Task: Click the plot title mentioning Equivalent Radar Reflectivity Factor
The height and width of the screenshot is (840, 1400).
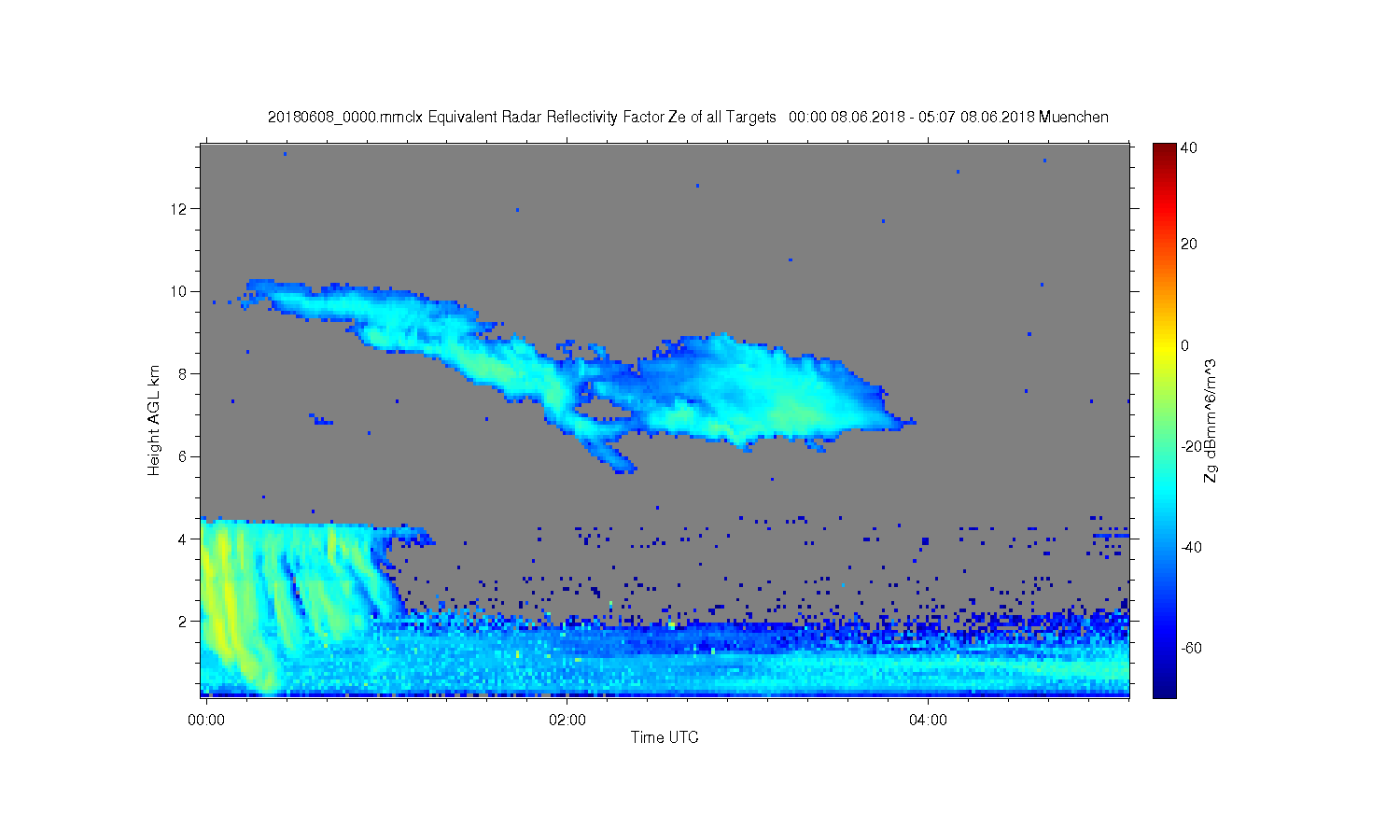Action: [x=688, y=117]
